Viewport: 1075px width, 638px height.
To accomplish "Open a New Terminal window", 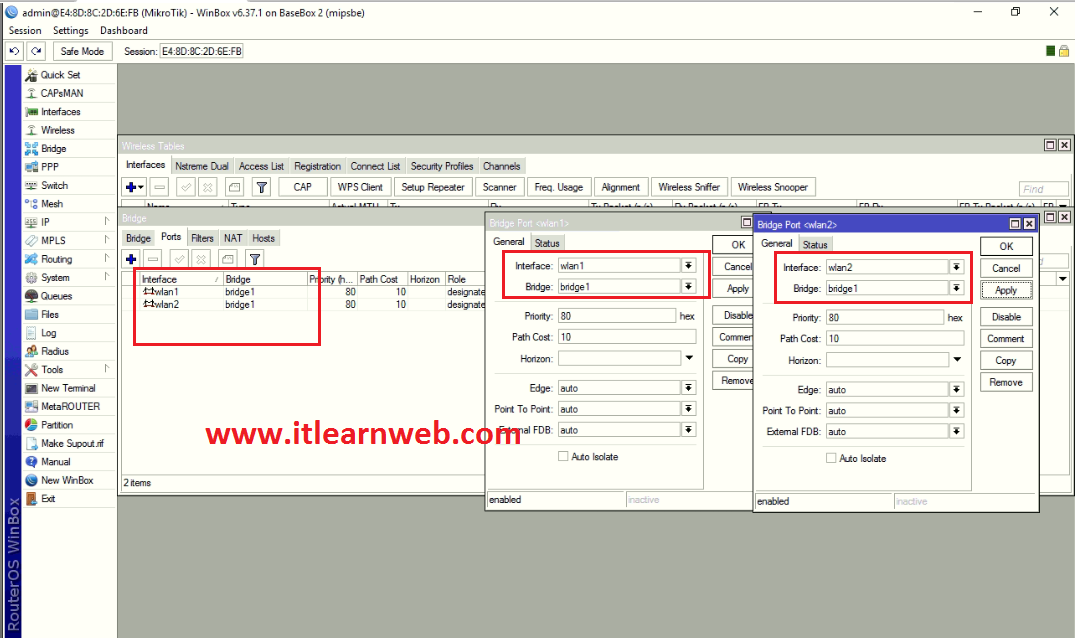I will tap(68, 388).
